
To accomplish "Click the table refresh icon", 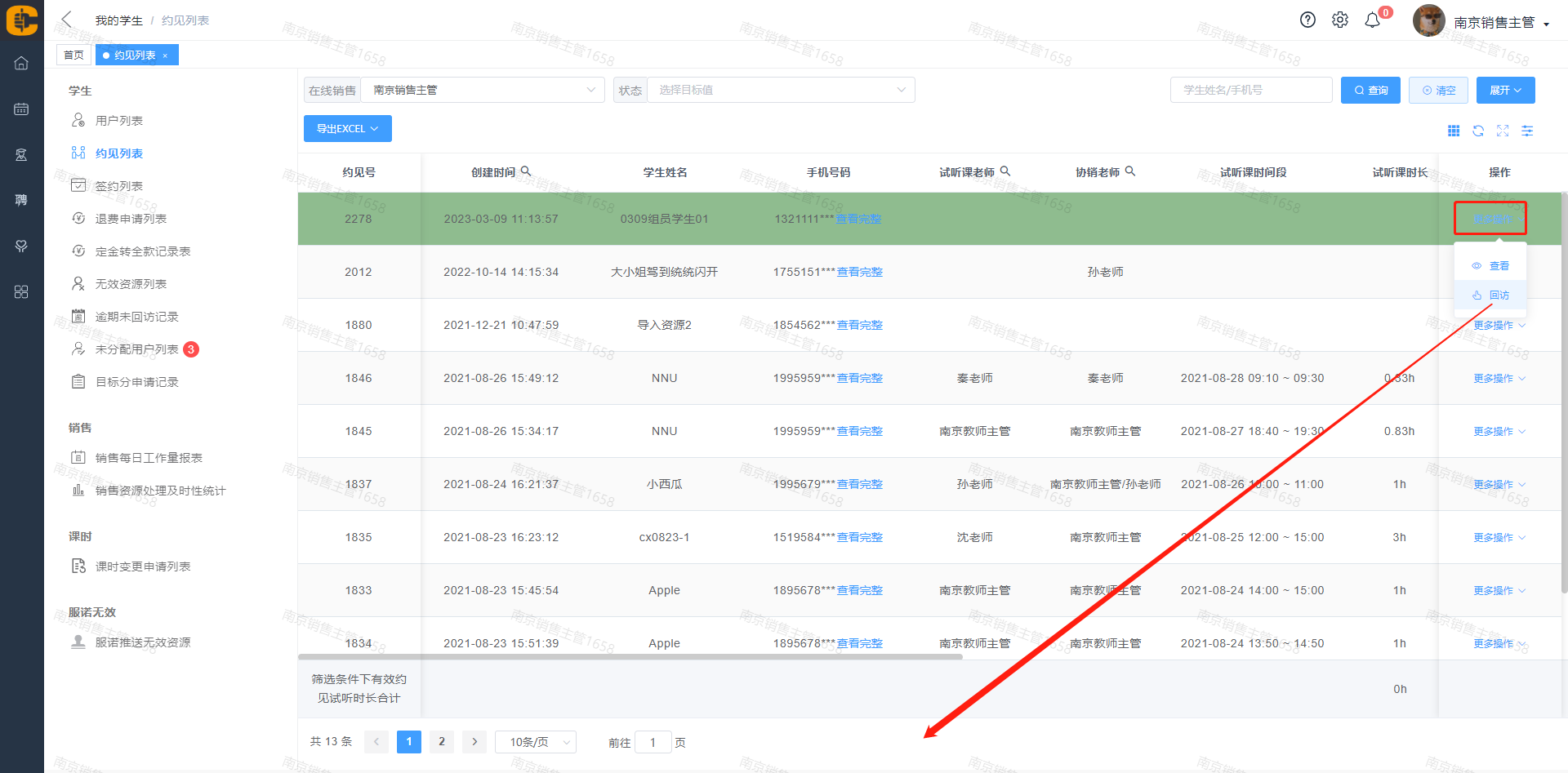I will tap(1478, 131).
